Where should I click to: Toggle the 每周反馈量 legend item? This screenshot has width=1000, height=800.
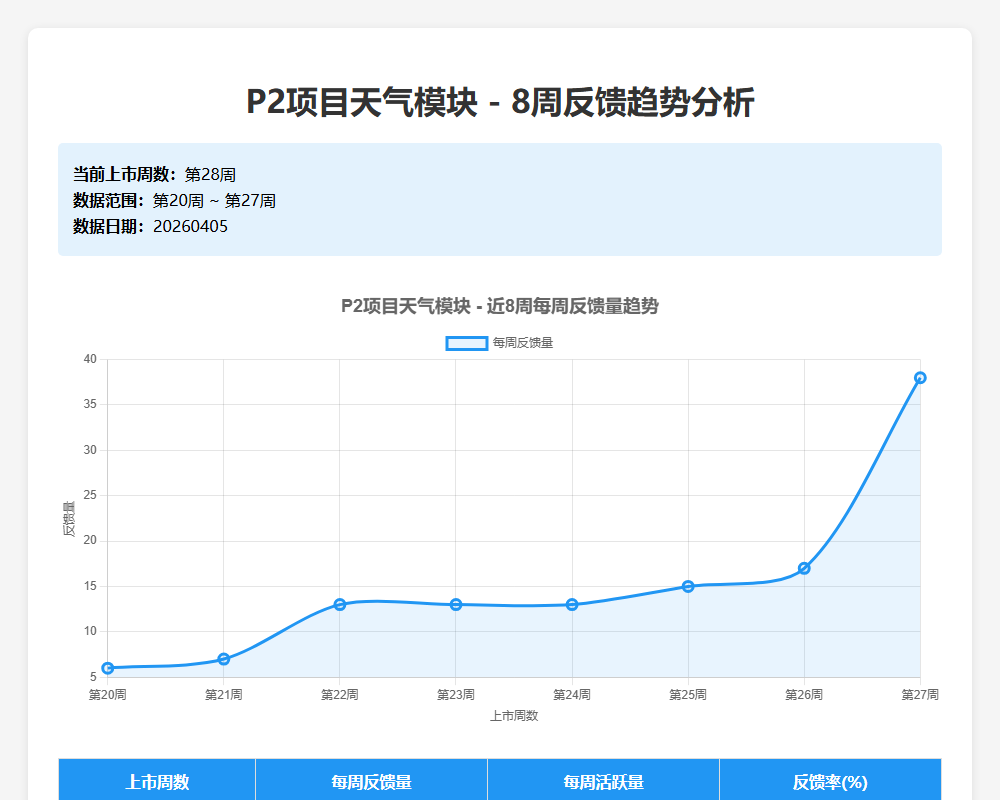coord(499,343)
